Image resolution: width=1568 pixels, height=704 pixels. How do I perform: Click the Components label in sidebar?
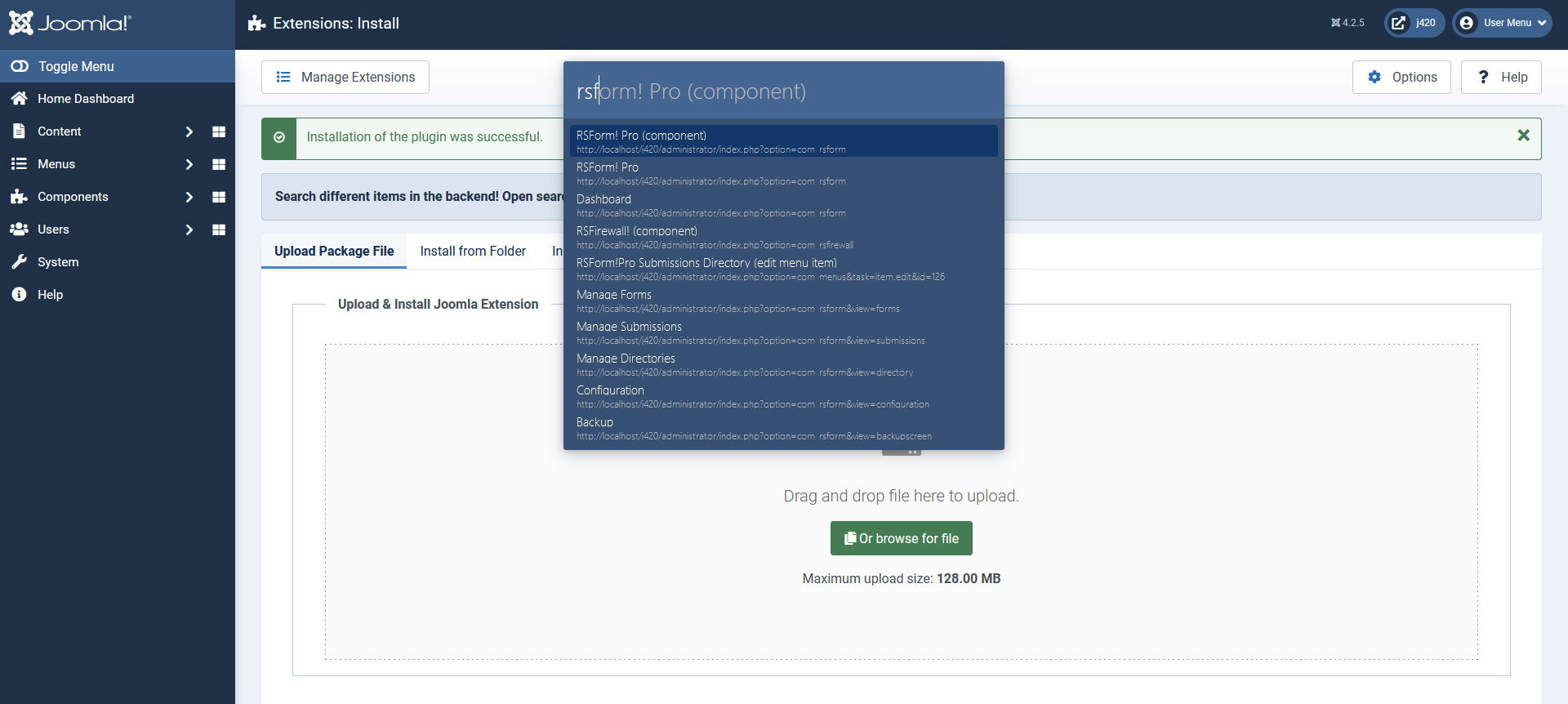[x=73, y=197]
